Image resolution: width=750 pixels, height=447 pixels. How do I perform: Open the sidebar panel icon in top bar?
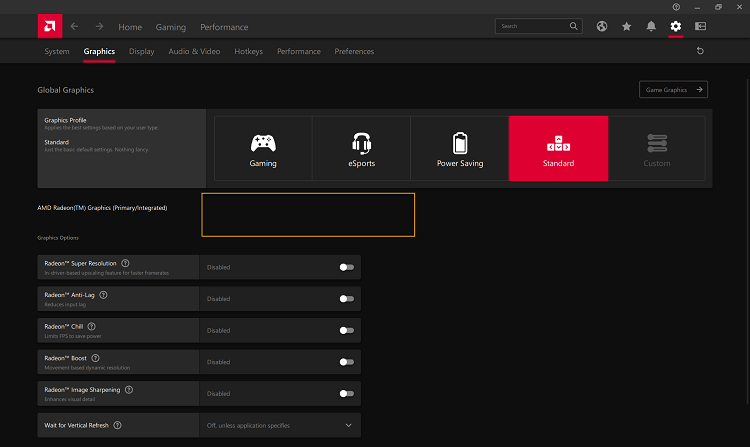click(700, 26)
